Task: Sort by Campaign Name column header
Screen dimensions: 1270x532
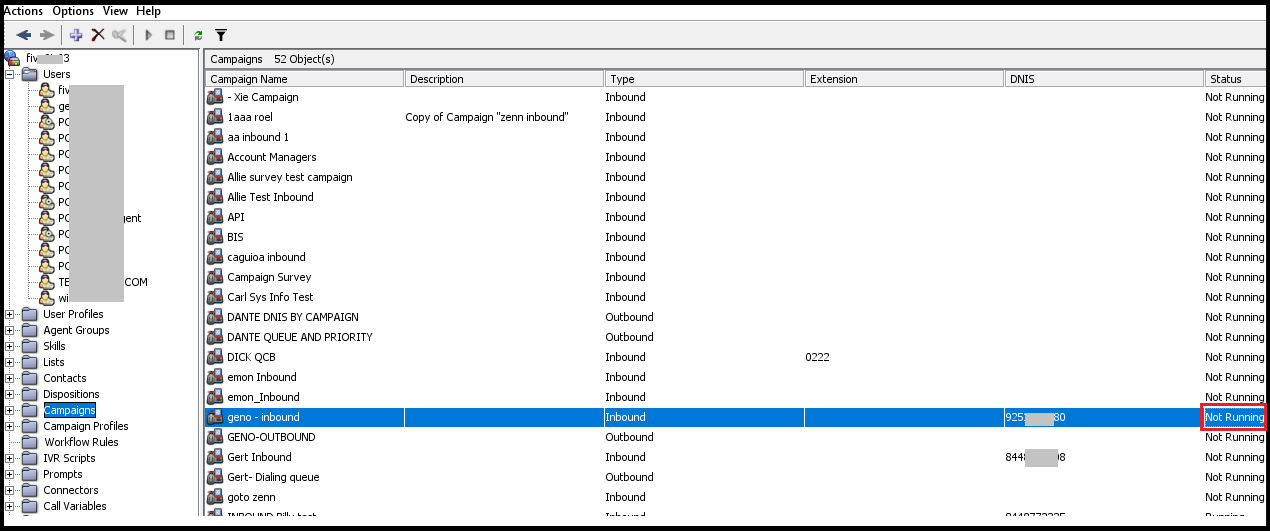Action: click(x=305, y=79)
